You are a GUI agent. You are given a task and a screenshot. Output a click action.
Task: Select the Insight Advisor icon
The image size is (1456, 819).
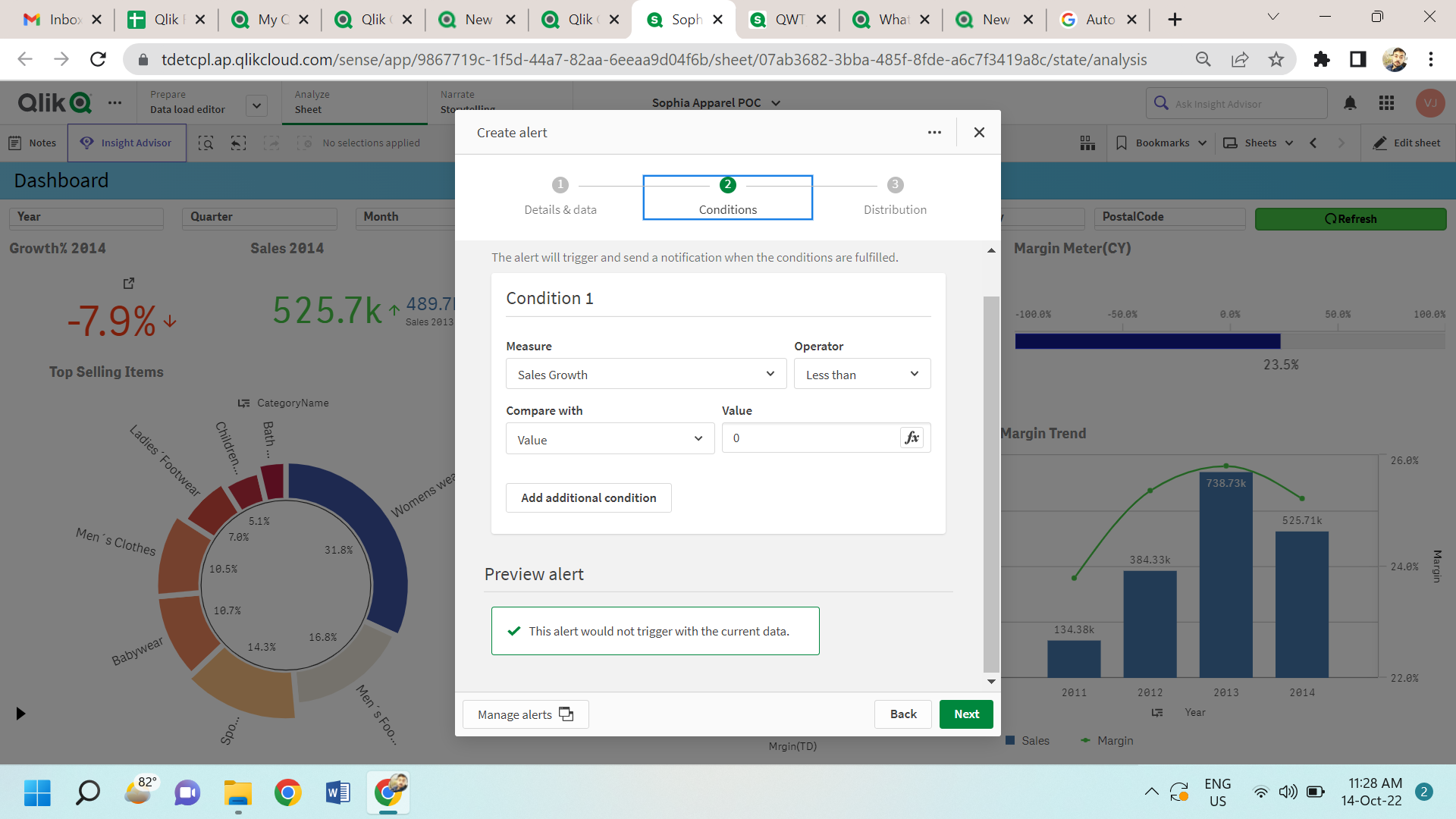click(x=86, y=143)
